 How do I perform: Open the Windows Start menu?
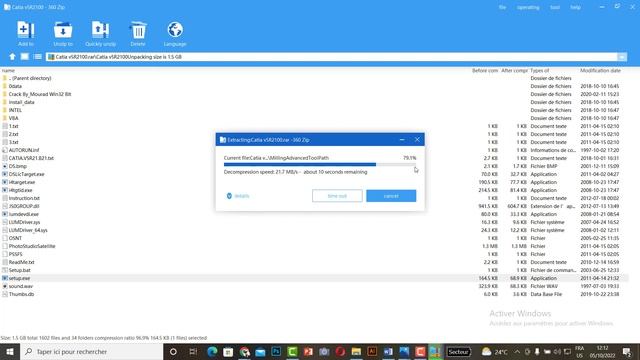(10, 351)
